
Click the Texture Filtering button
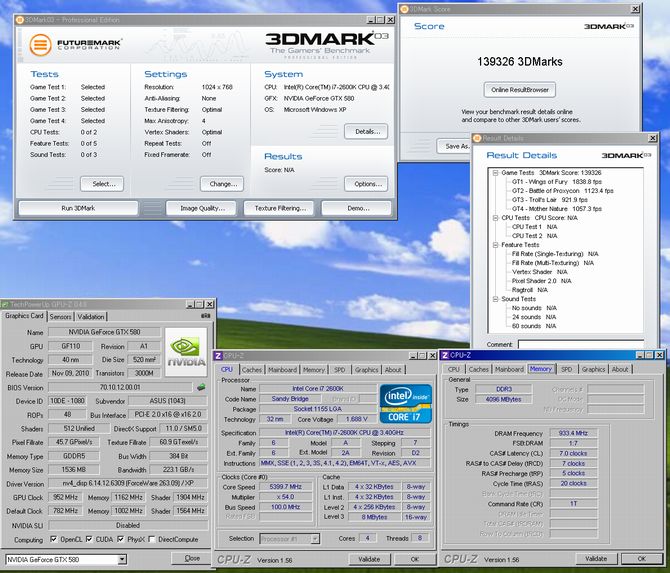[280, 208]
